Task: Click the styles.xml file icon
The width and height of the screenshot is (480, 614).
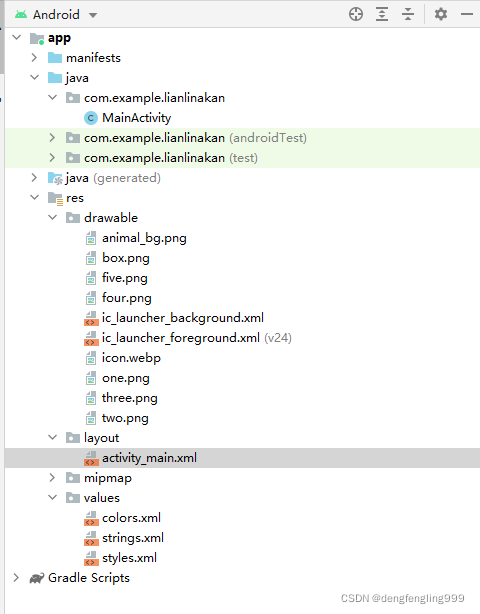Action: [x=91, y=558]
